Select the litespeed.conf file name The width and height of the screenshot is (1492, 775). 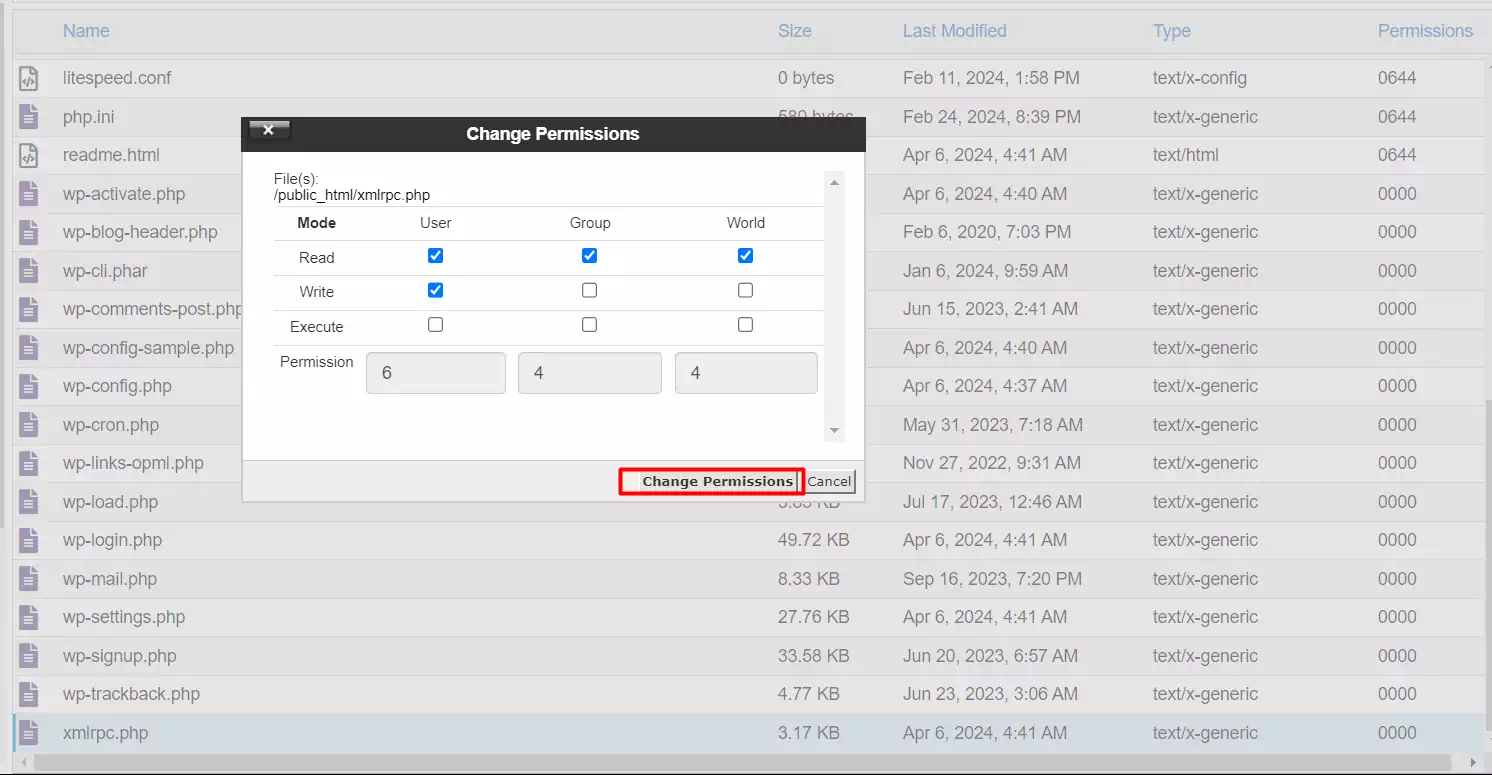tap(117, 78)
